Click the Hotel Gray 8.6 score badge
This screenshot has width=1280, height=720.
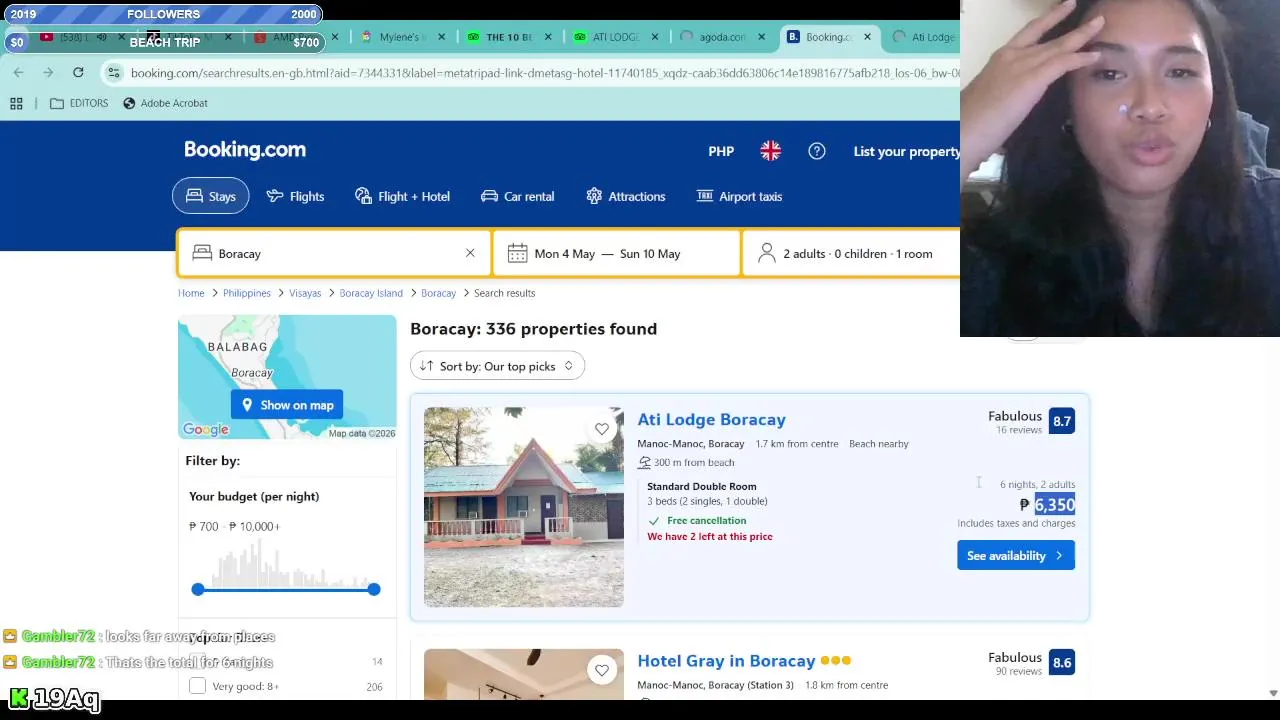(x=1062, y=662)
